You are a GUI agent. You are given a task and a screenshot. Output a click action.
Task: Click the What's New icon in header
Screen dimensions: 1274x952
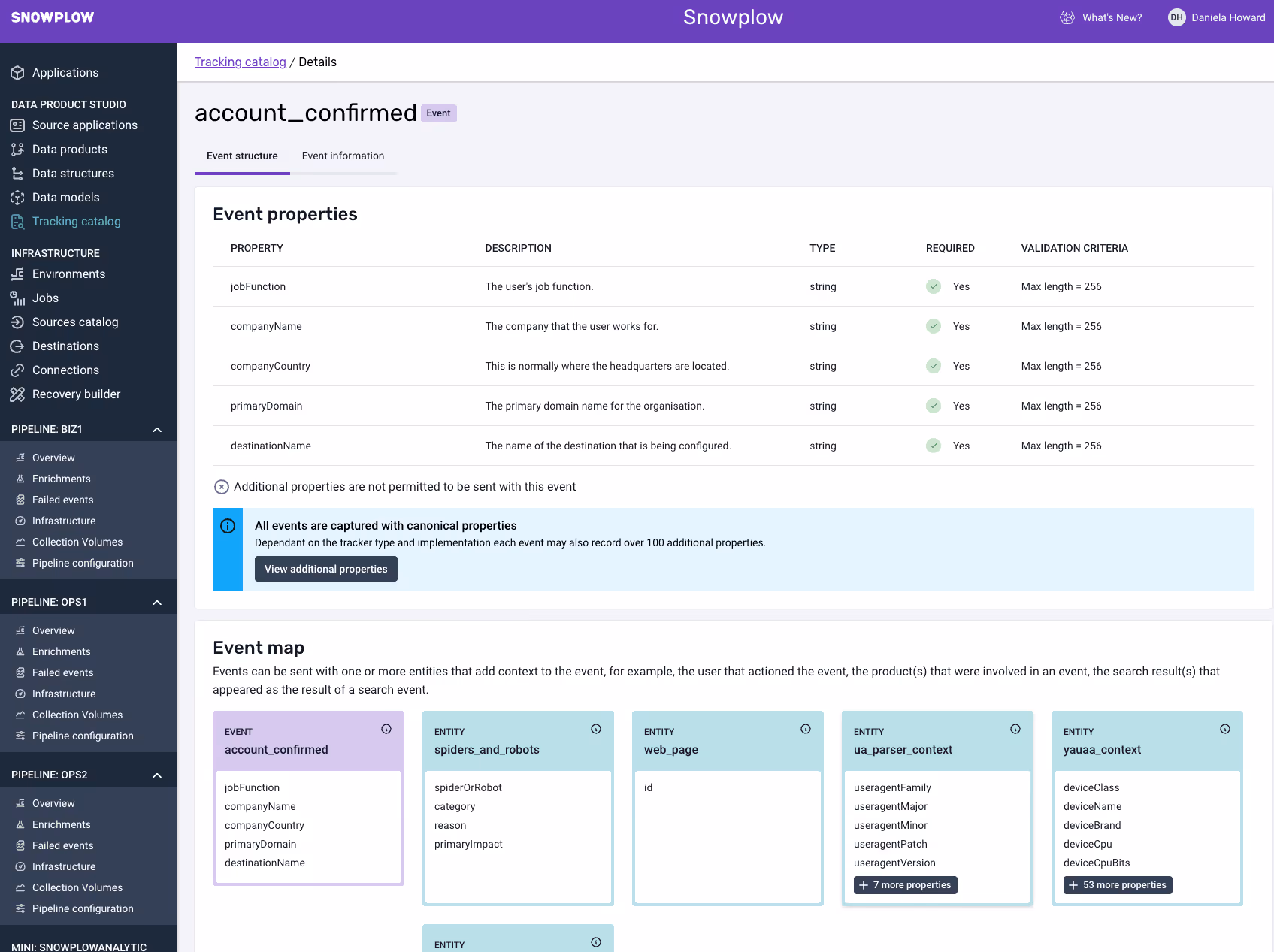tap(1067, 17)
